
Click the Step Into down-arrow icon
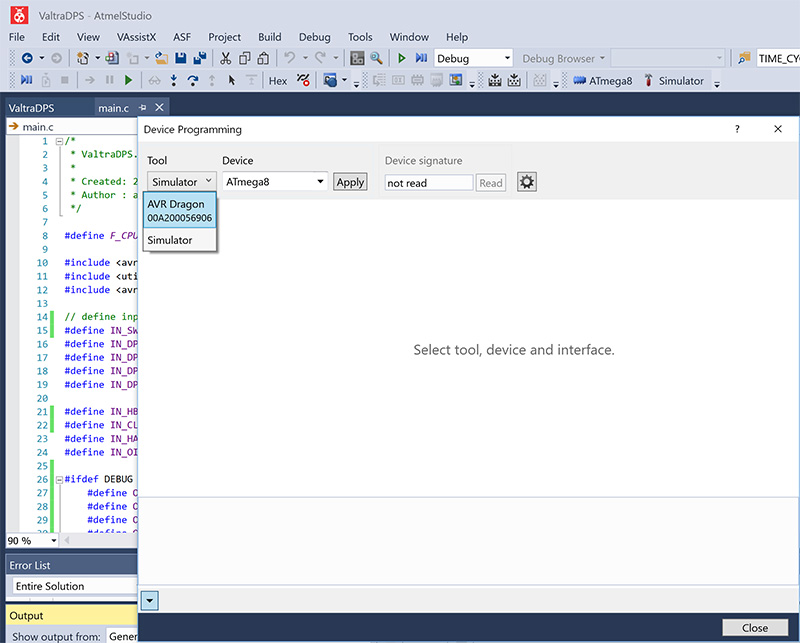tap(174, 80)
